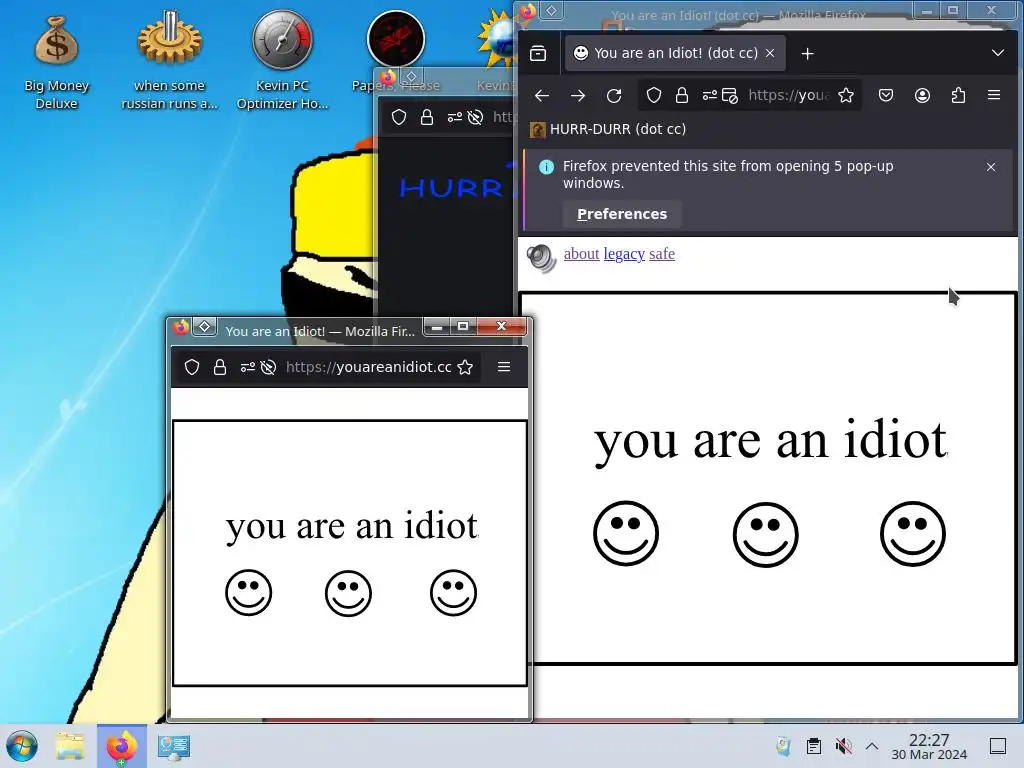Viewport: 1024px width, 768px height.
Task: Open the Start menu orb
Action: (22, 746)
